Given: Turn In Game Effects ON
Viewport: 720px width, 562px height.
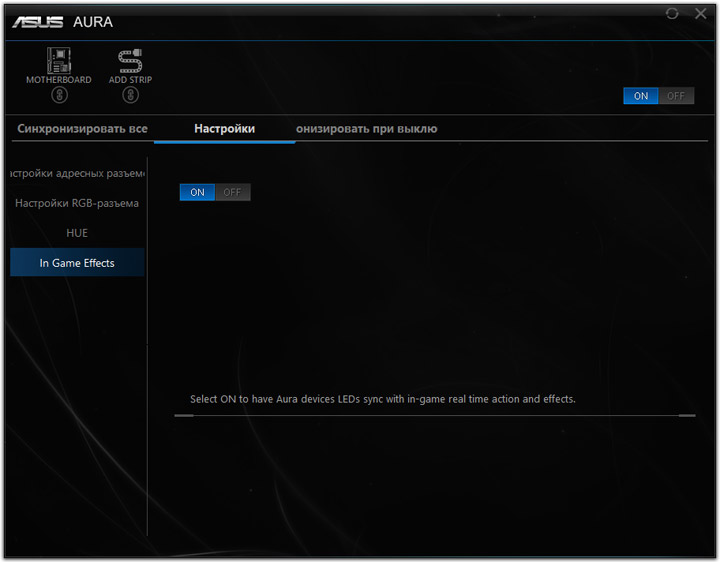Looking at the screenshot, I should click(x=197, y=192).
